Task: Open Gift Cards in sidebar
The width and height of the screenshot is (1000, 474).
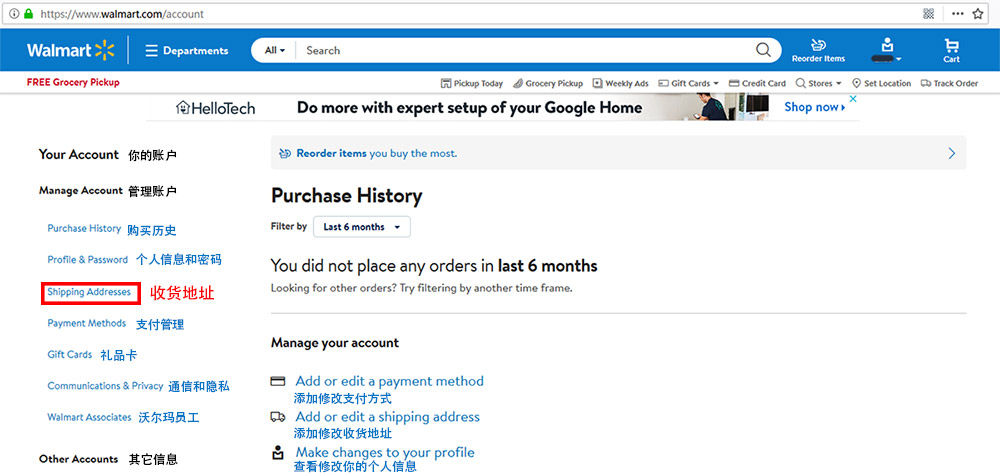Action: [x=70, y=355]
